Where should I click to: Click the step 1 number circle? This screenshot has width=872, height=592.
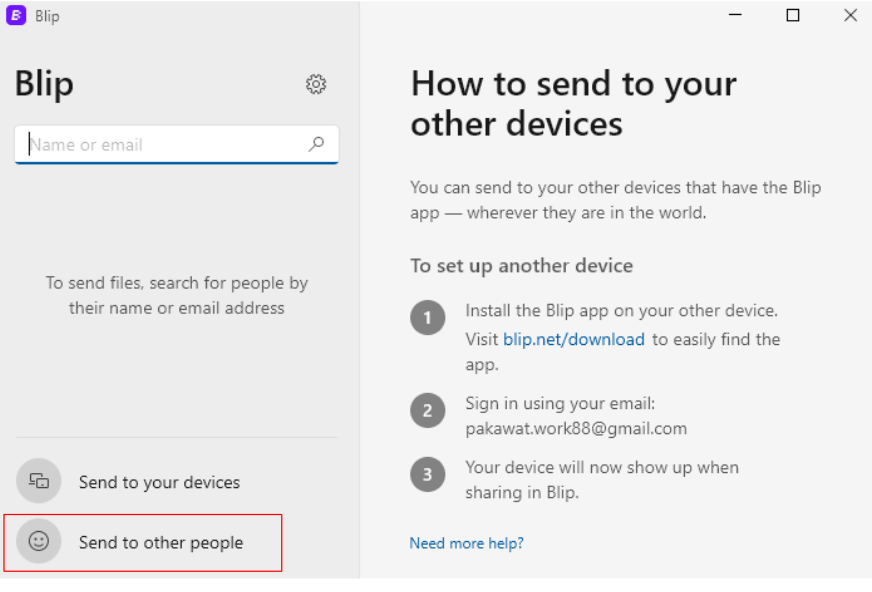[428, 320]
